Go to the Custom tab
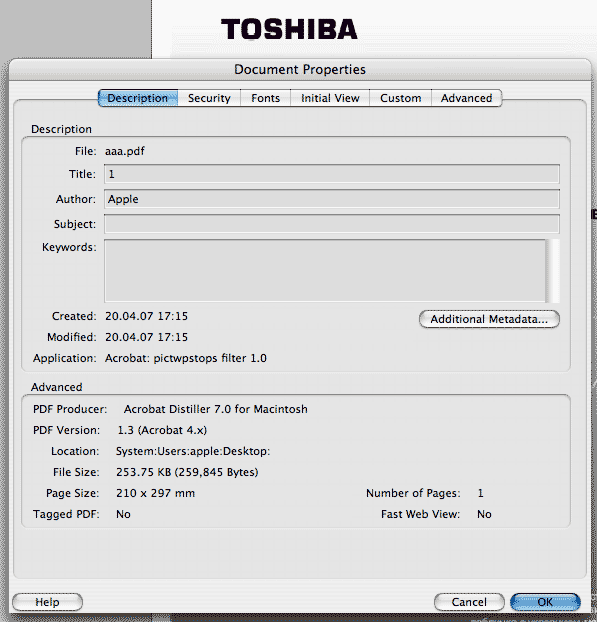597x622 pixels. click(x=400, y=98)
